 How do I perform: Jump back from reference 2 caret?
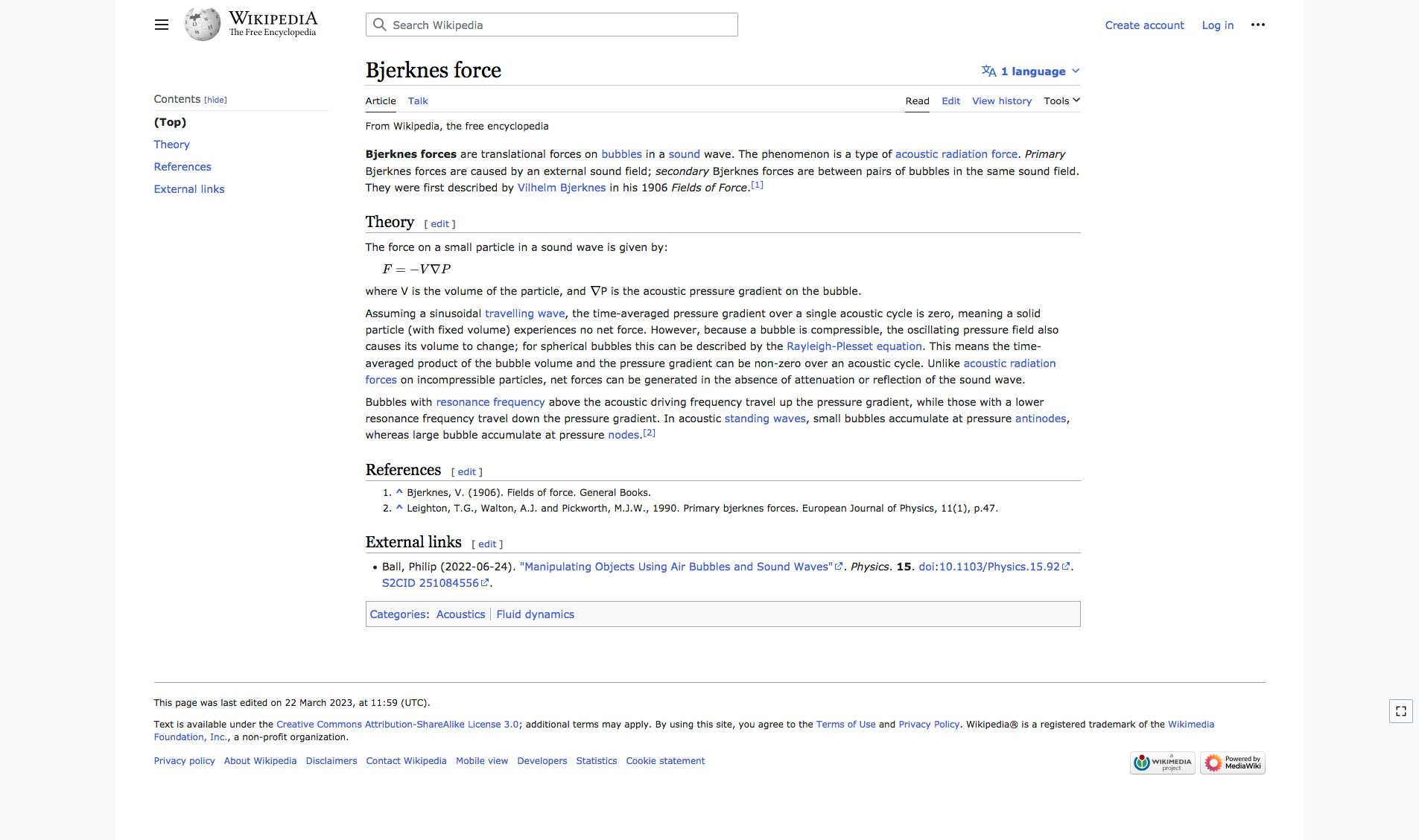399,508
